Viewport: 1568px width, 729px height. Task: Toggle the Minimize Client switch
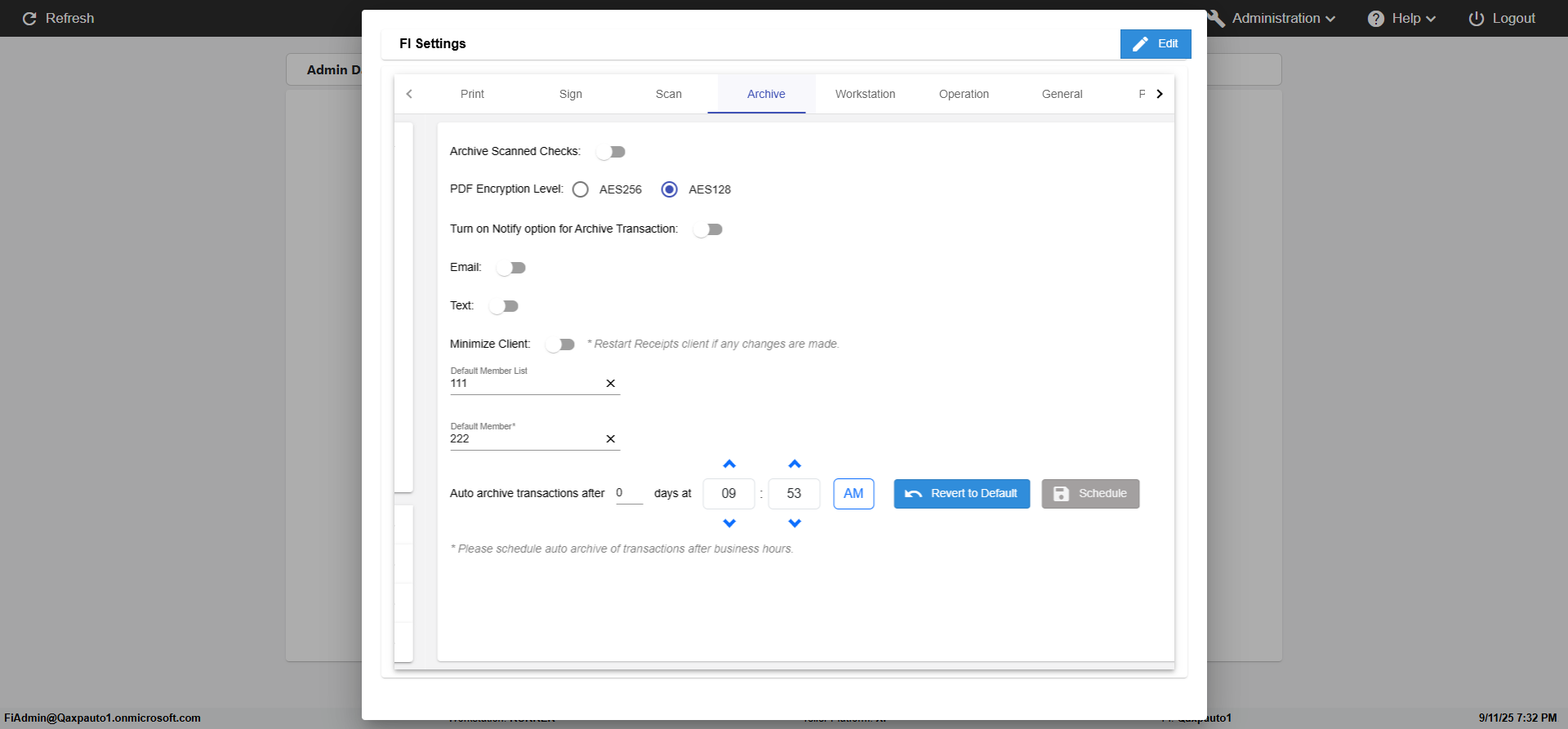click(560, 344)
